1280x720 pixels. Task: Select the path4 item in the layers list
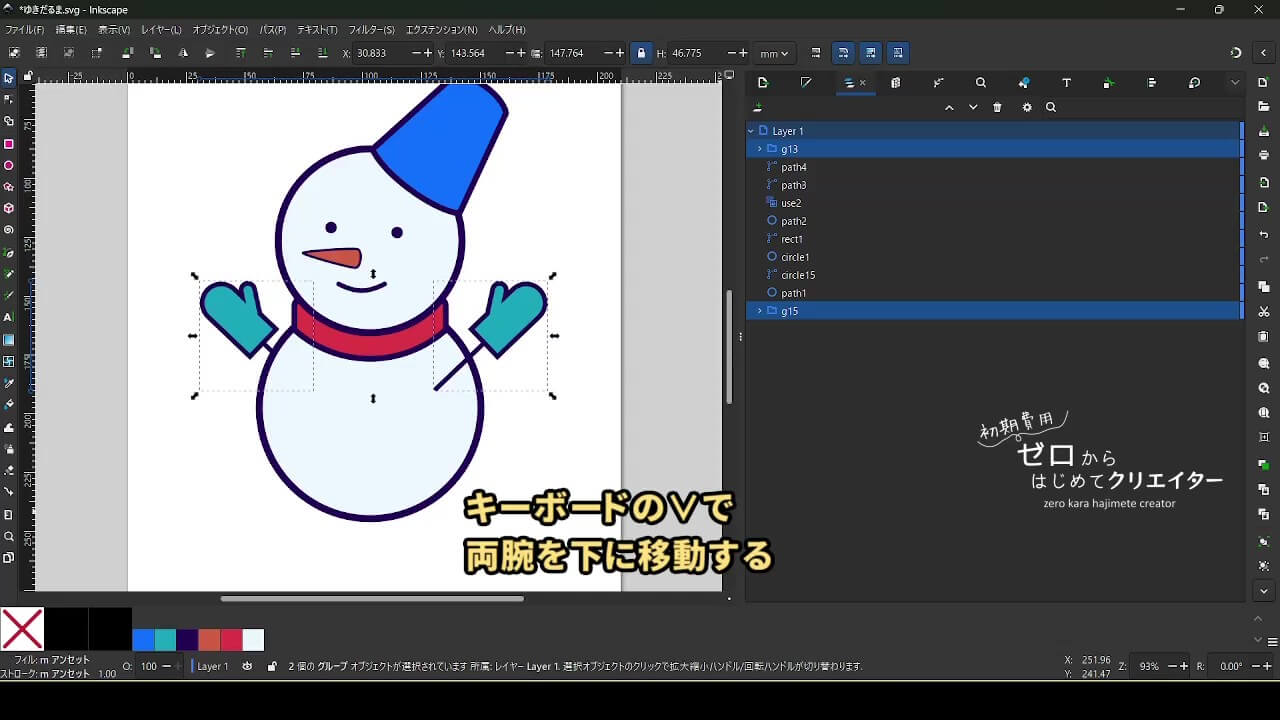click(794, 167)
